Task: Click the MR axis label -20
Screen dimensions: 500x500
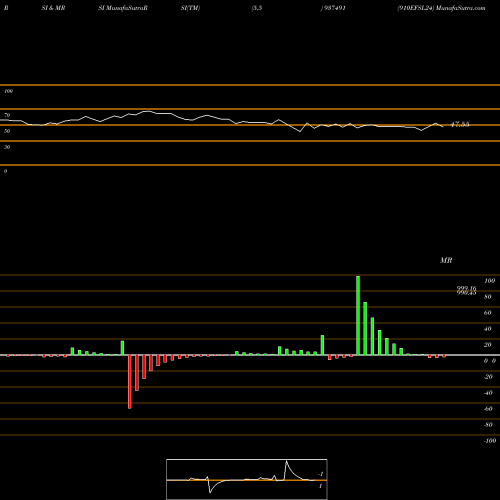Action: click(488, 377)
